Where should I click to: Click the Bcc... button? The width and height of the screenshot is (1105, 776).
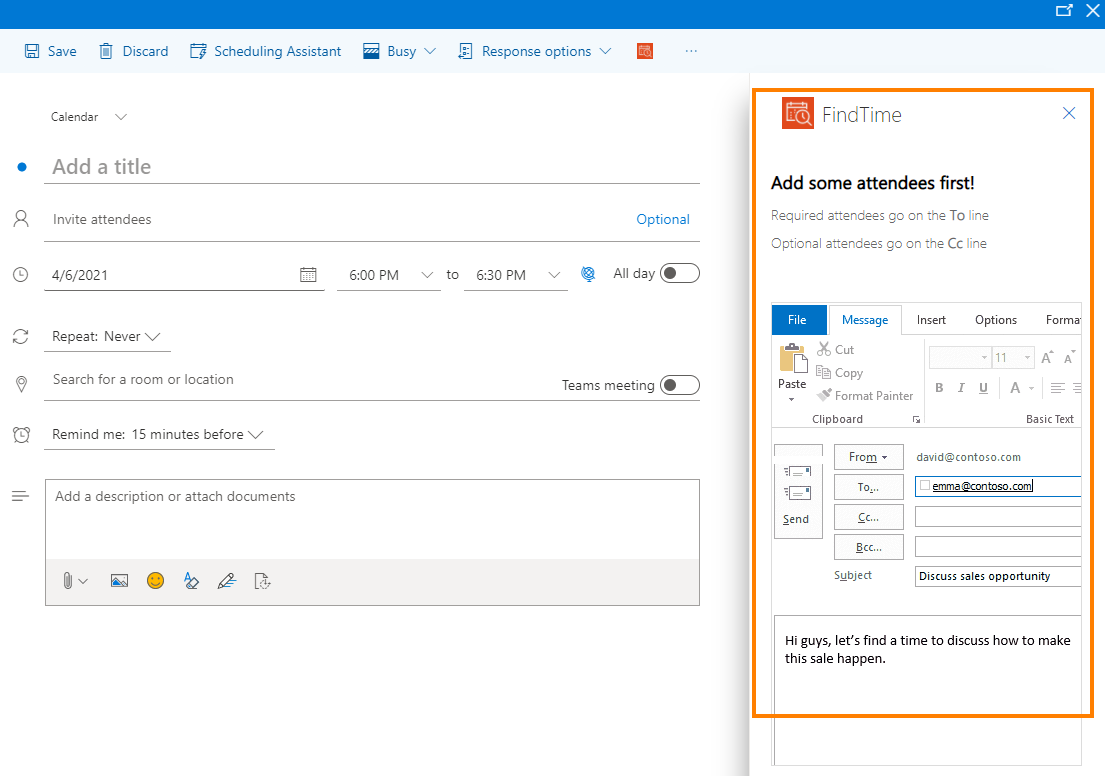[868, 547]
